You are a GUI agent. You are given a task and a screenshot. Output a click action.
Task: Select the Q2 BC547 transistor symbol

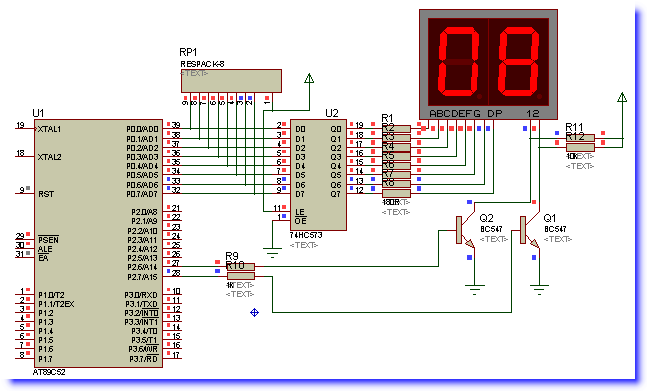(x=465, y=230)
